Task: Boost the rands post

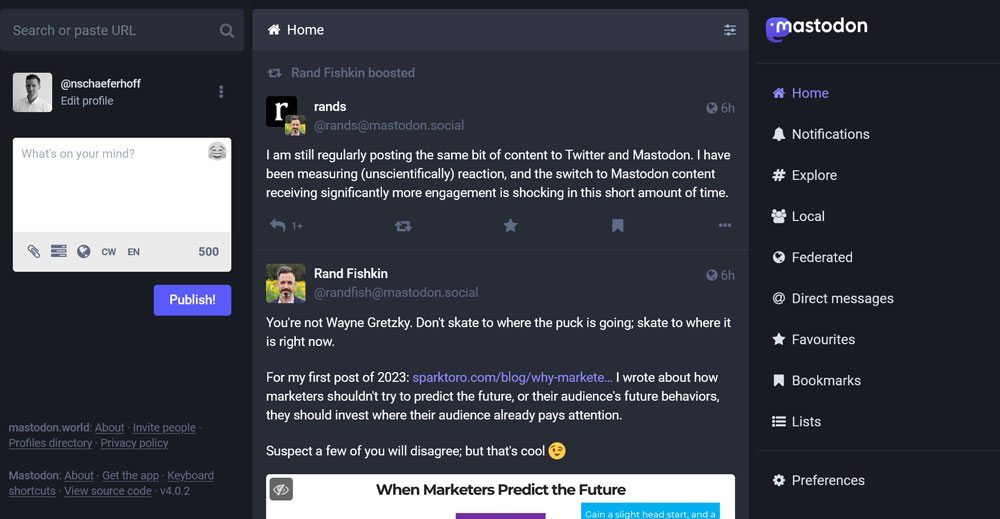Action: pyautogui.click(x=403, y=226)
